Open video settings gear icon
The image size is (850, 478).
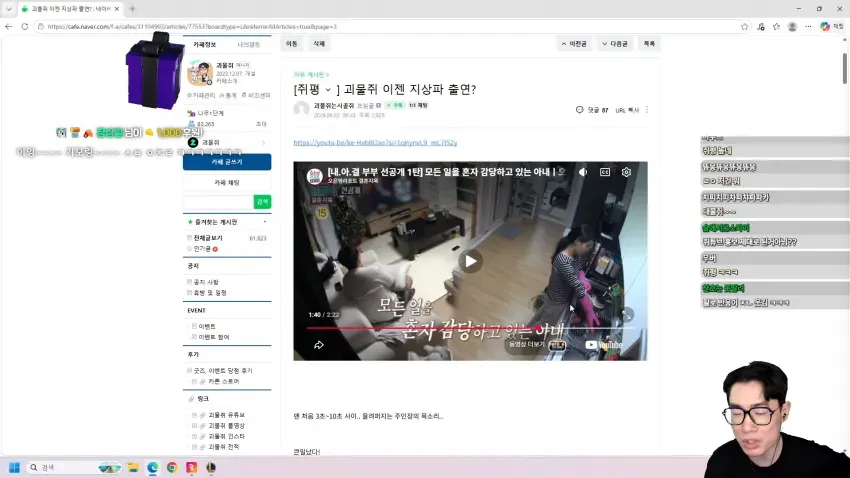tap(626, 172)
